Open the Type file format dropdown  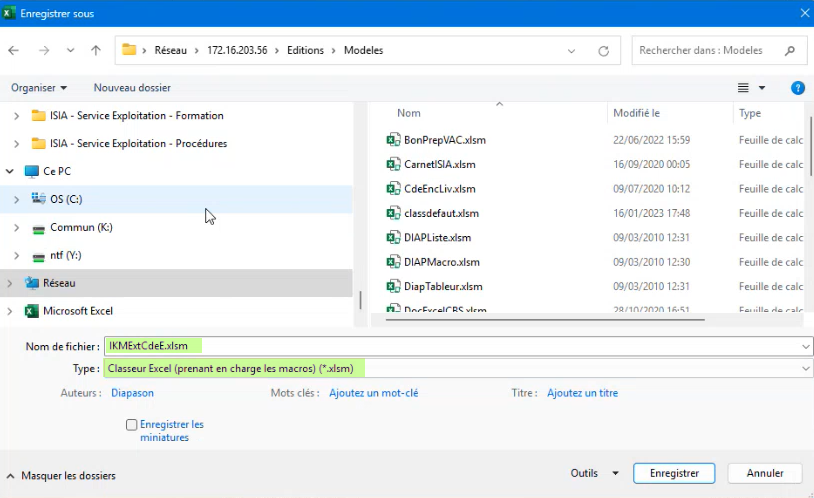click(x=806, y=369)
